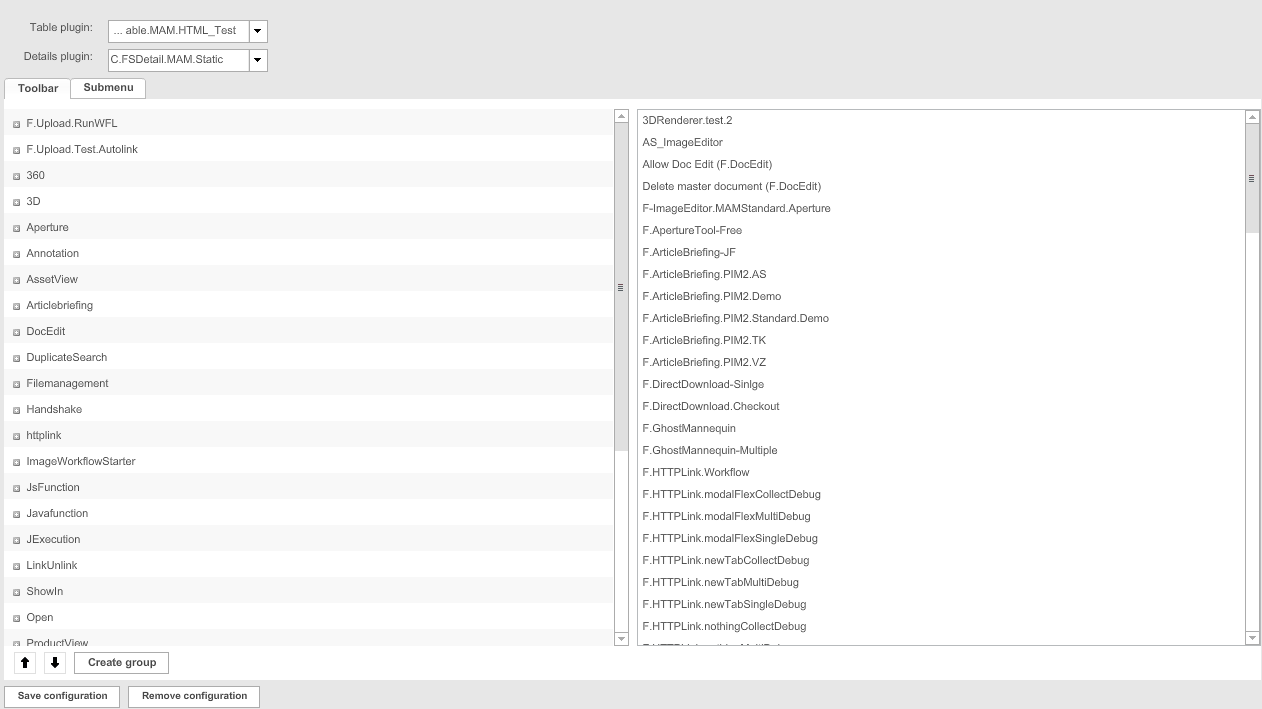Select F.GhostMannequin in the right list
1262x709 pixels.
tap(690, 428)
